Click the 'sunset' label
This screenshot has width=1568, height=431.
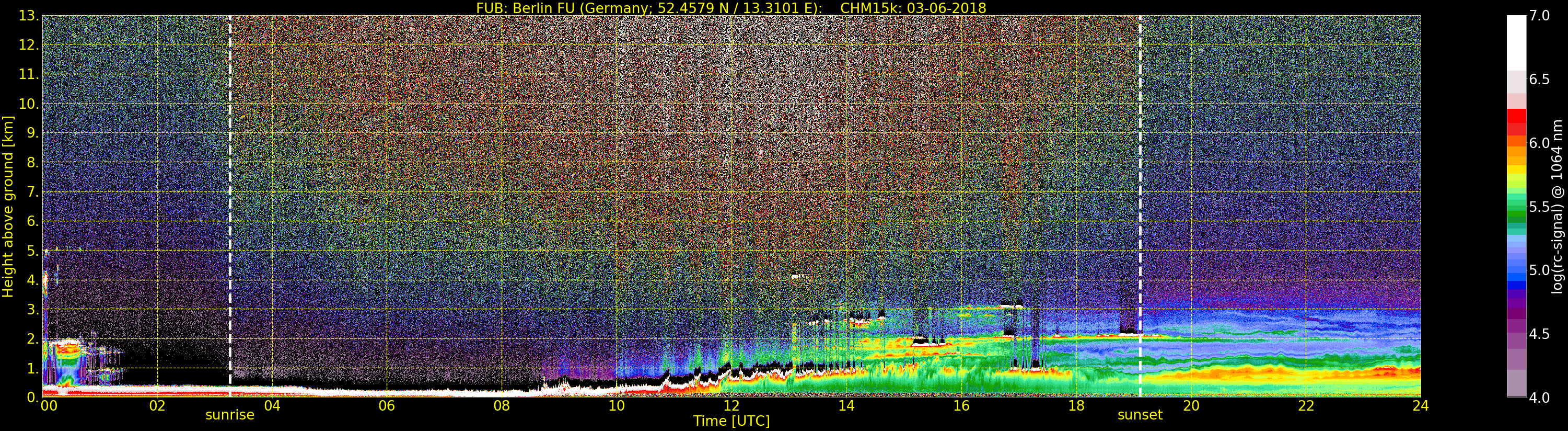(1140, 415)
